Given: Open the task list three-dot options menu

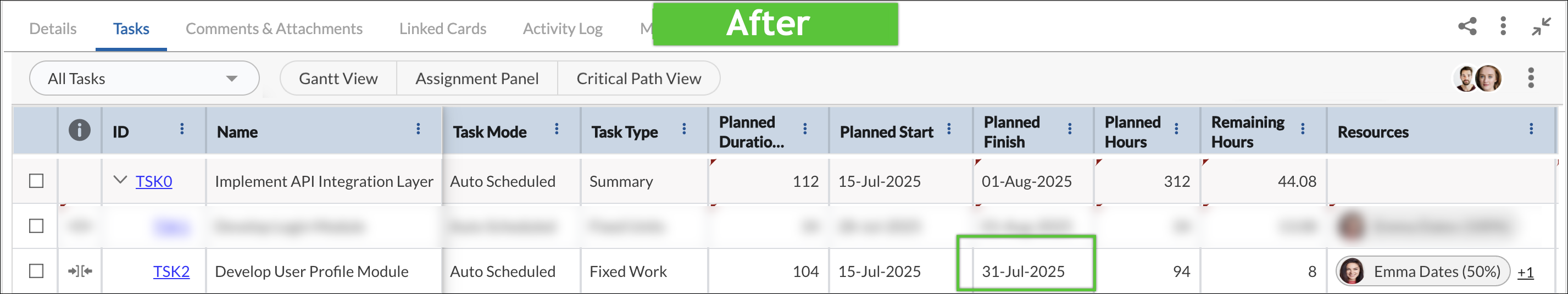Looking at the screenshot, I should (x=1531, y=78).
